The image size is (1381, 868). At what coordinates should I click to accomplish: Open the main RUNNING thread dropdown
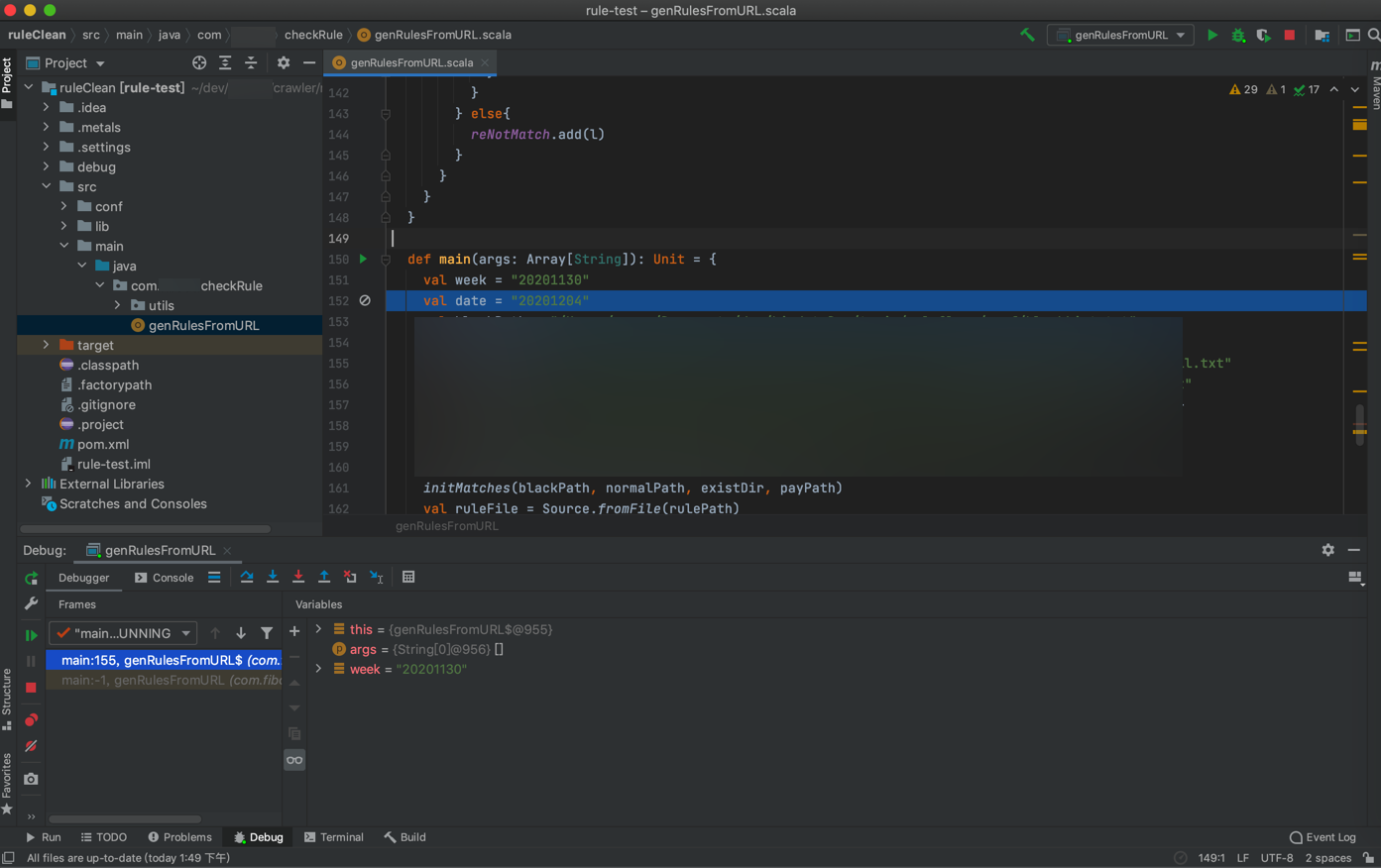pos(124,633)
